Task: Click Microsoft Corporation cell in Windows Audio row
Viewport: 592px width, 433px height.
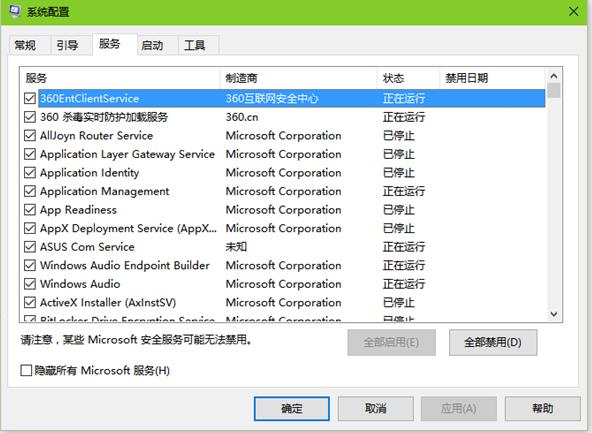Action: [284, 284]
